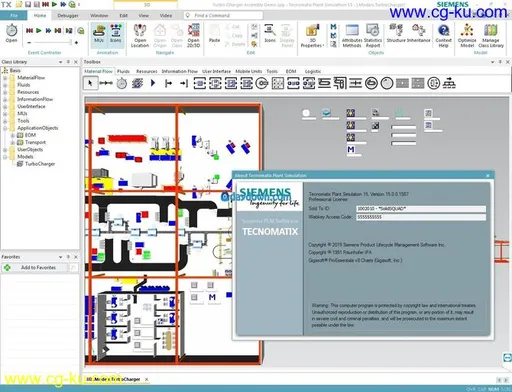Open the User Interface toolbox tab
The height and width of the screenshot is (392, 512).
pyautogui.click(x=216, y=71)
